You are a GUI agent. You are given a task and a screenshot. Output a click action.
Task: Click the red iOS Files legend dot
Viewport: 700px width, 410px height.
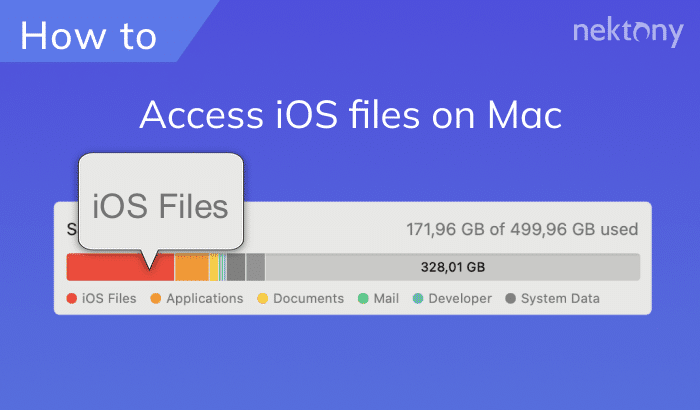[x=72, y=298]
